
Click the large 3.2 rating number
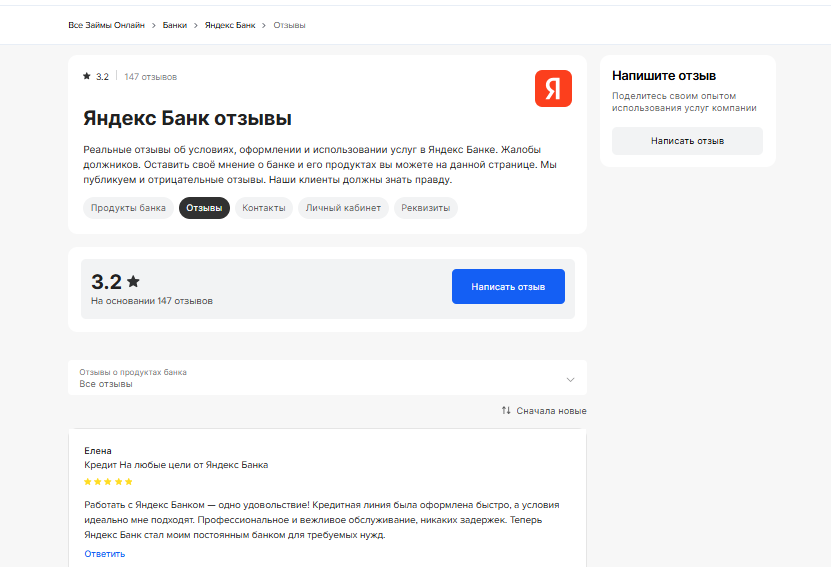coord(107,281)
